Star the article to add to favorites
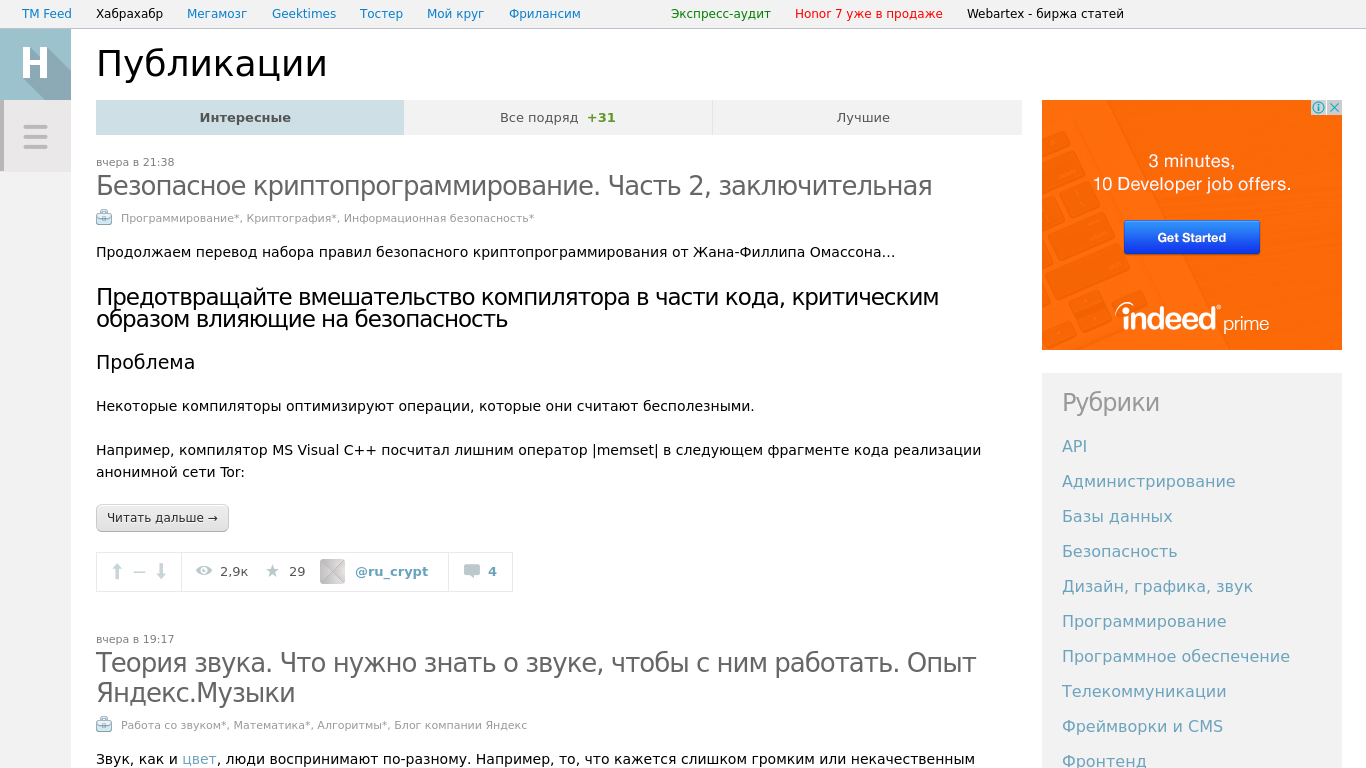Image resolution: width=1366 pixels, height=768 pixels. click(271, 570)
